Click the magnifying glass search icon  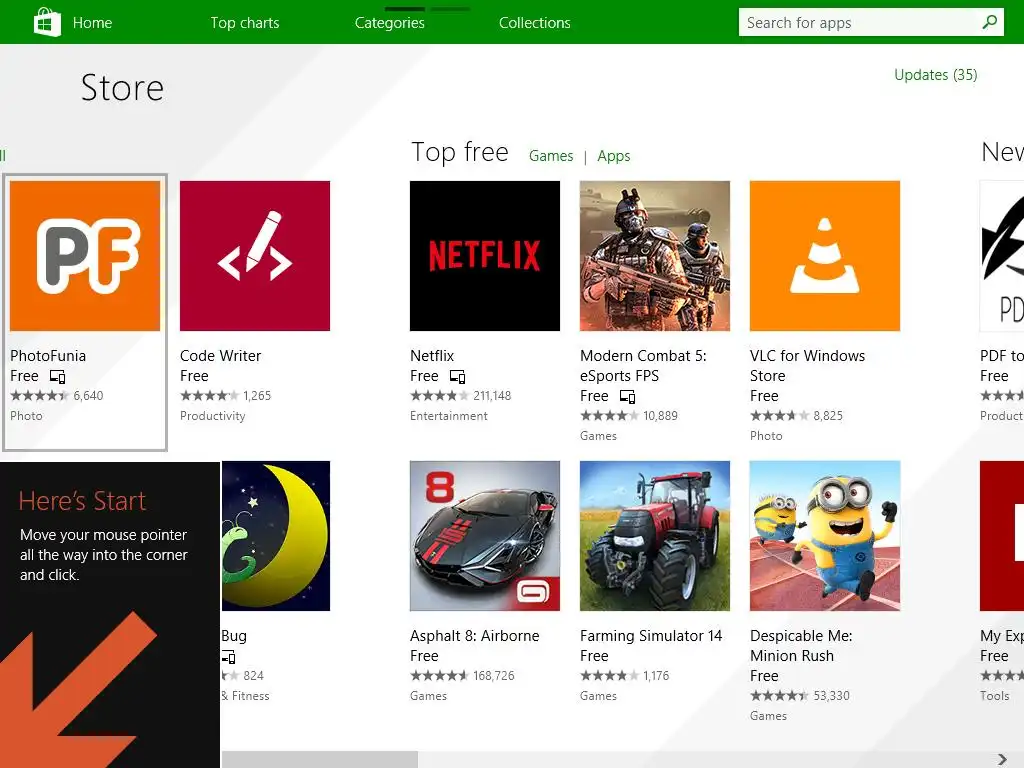(x=989, y=22)
